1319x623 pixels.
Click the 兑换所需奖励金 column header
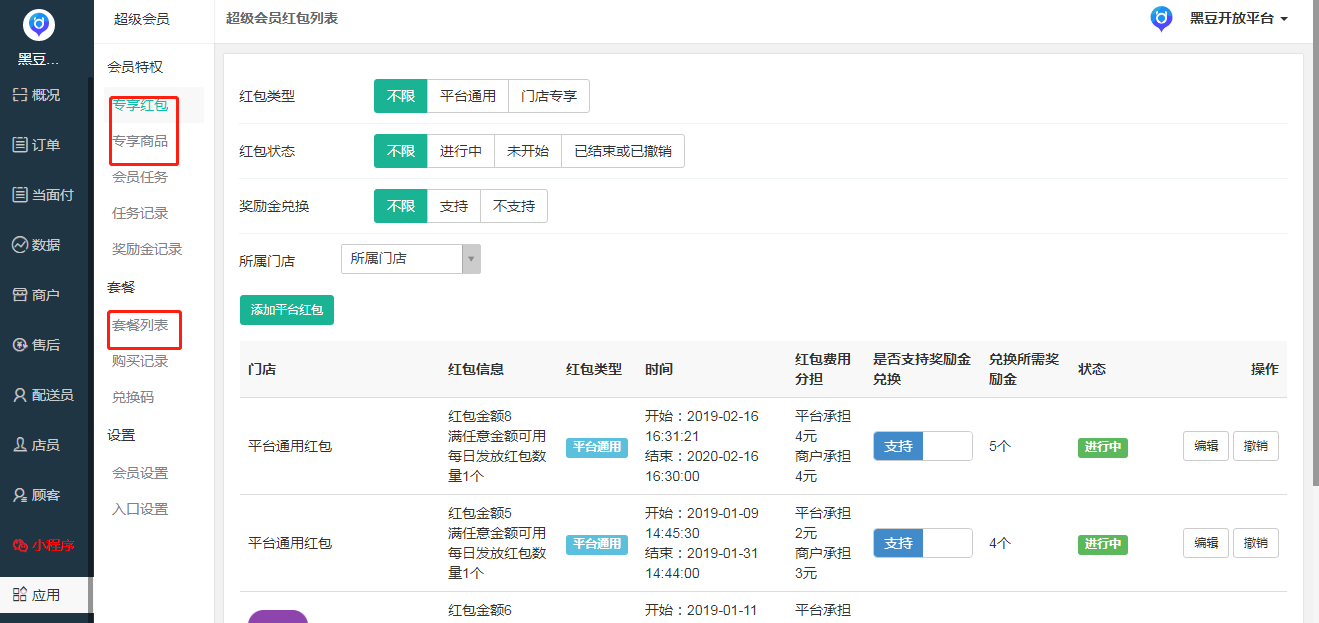point(1024,369)
